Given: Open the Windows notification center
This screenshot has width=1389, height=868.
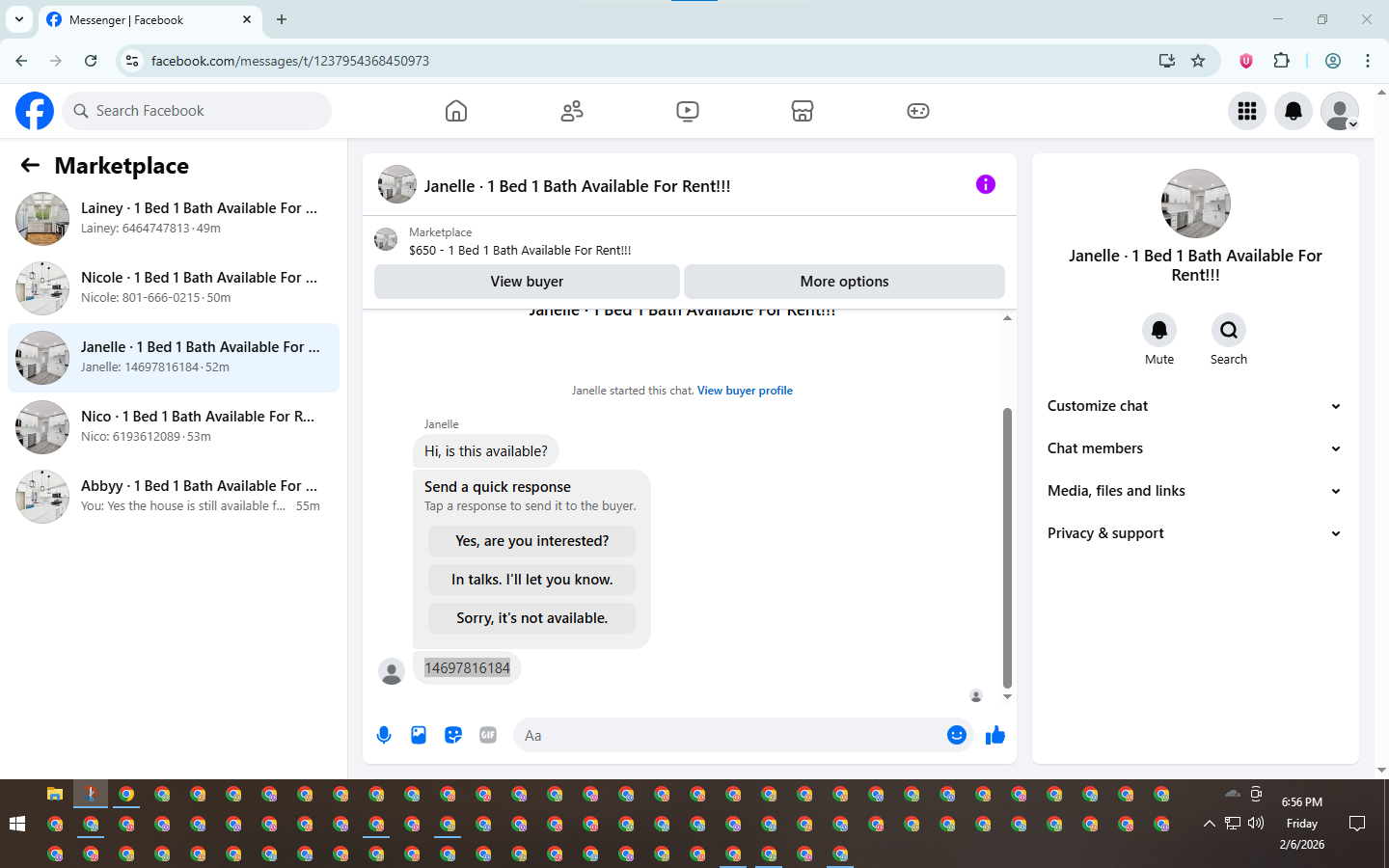Looking at the screenshot, I should [x=1357, y=824].
